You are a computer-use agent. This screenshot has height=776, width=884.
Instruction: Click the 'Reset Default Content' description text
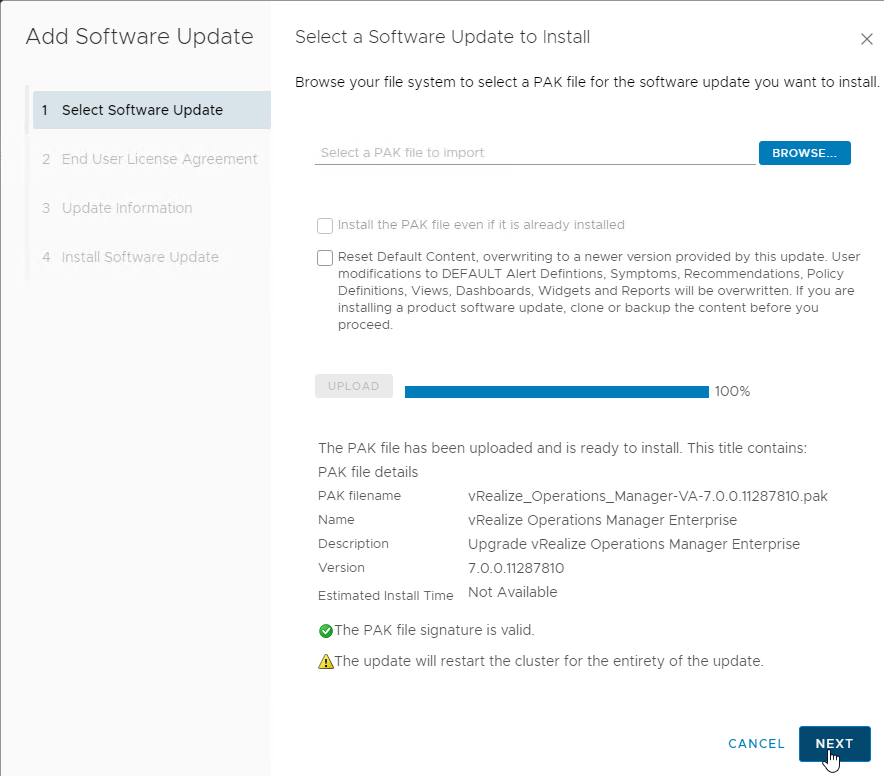pos(599,290)
